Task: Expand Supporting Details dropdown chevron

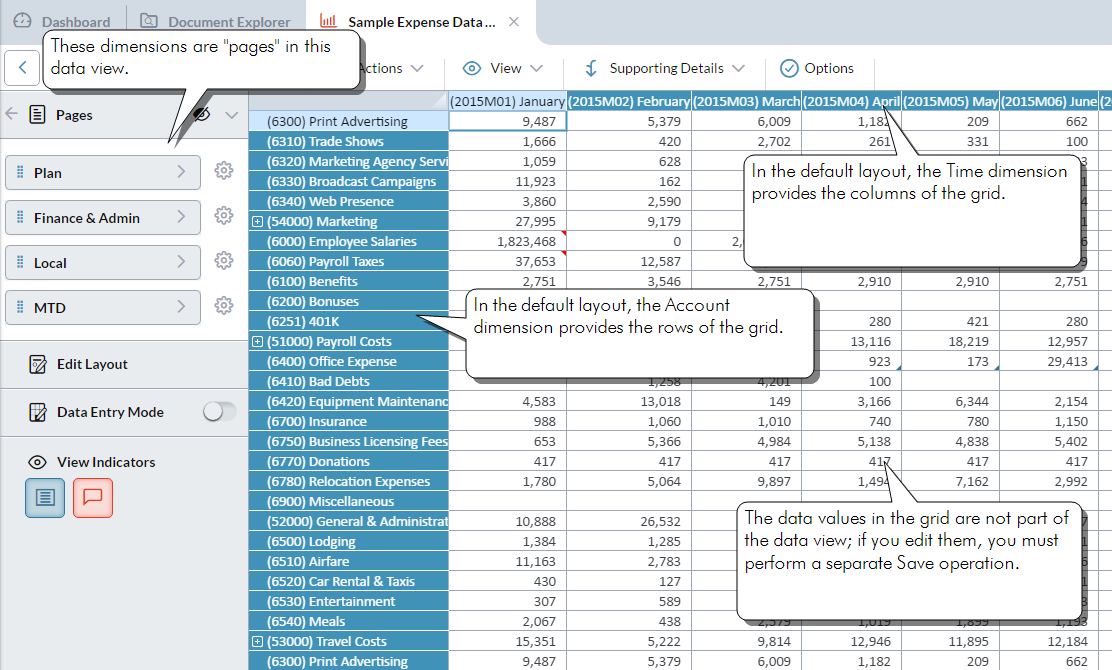Action: click(738, 68)
